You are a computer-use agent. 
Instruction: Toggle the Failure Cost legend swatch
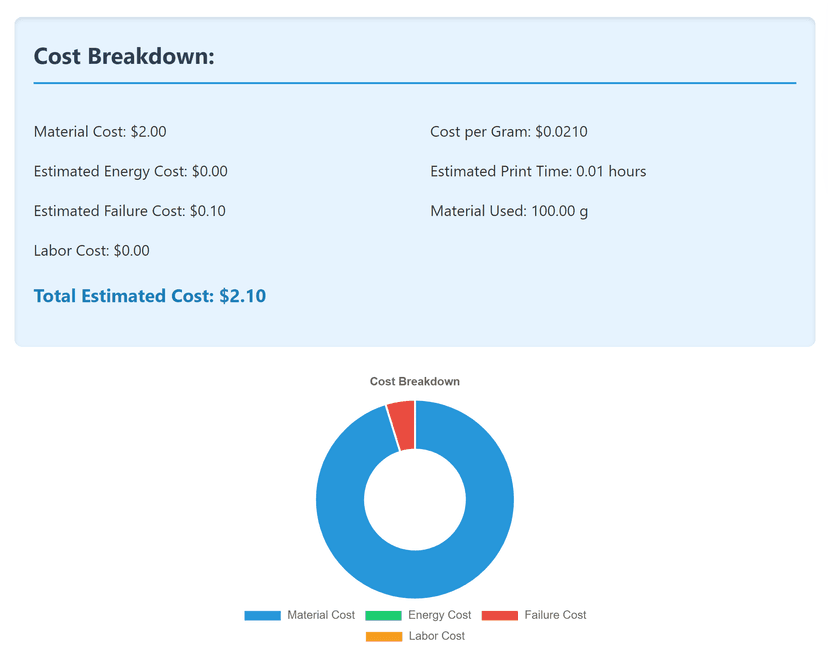(x=500, y=615)
